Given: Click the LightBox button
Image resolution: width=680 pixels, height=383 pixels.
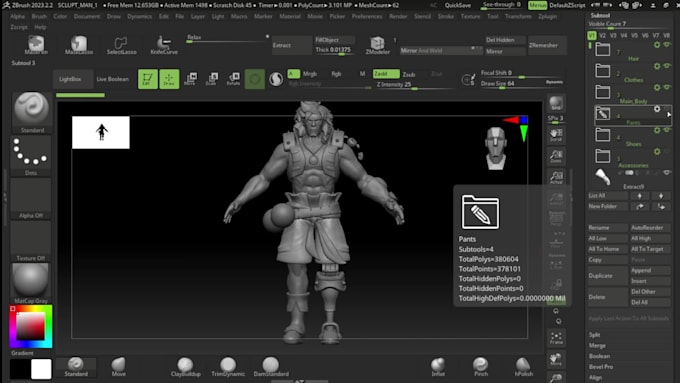Looking at the screenshot, I should [x=73, y=79].
